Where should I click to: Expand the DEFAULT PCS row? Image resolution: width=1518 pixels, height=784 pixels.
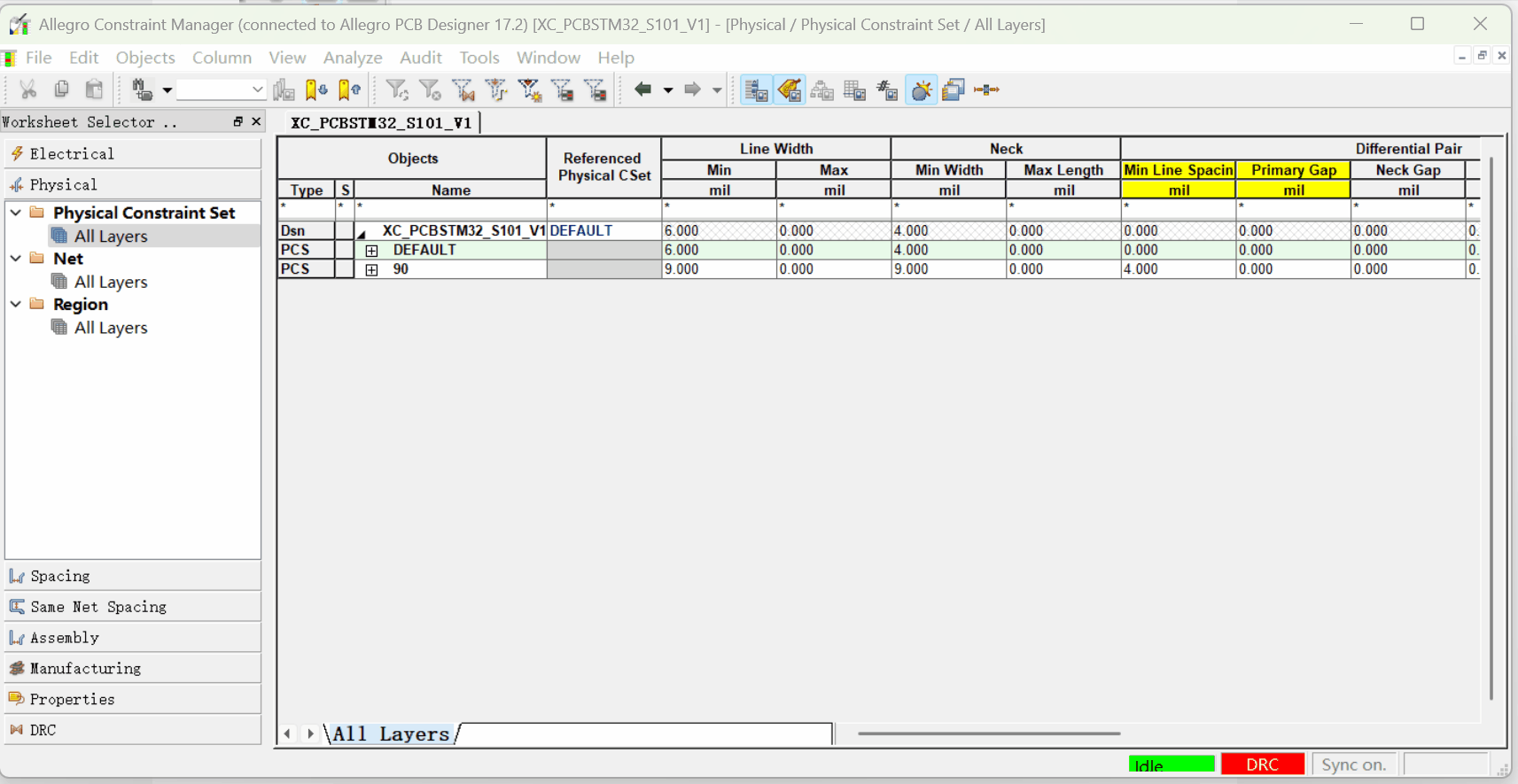point(372,251)
